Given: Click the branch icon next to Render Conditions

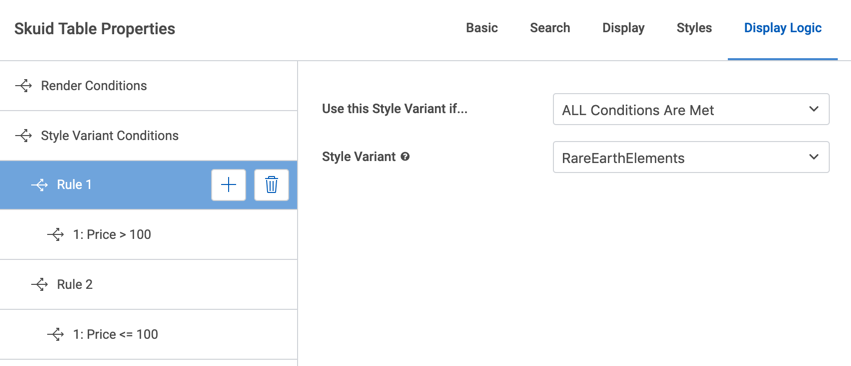Looking at the screenshot, I should 23,86.
